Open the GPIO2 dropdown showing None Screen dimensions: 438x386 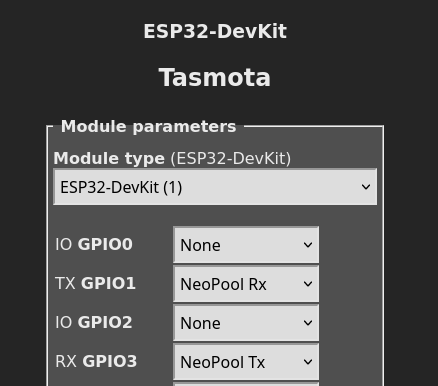pyautogui.click(x=246, y=323)
